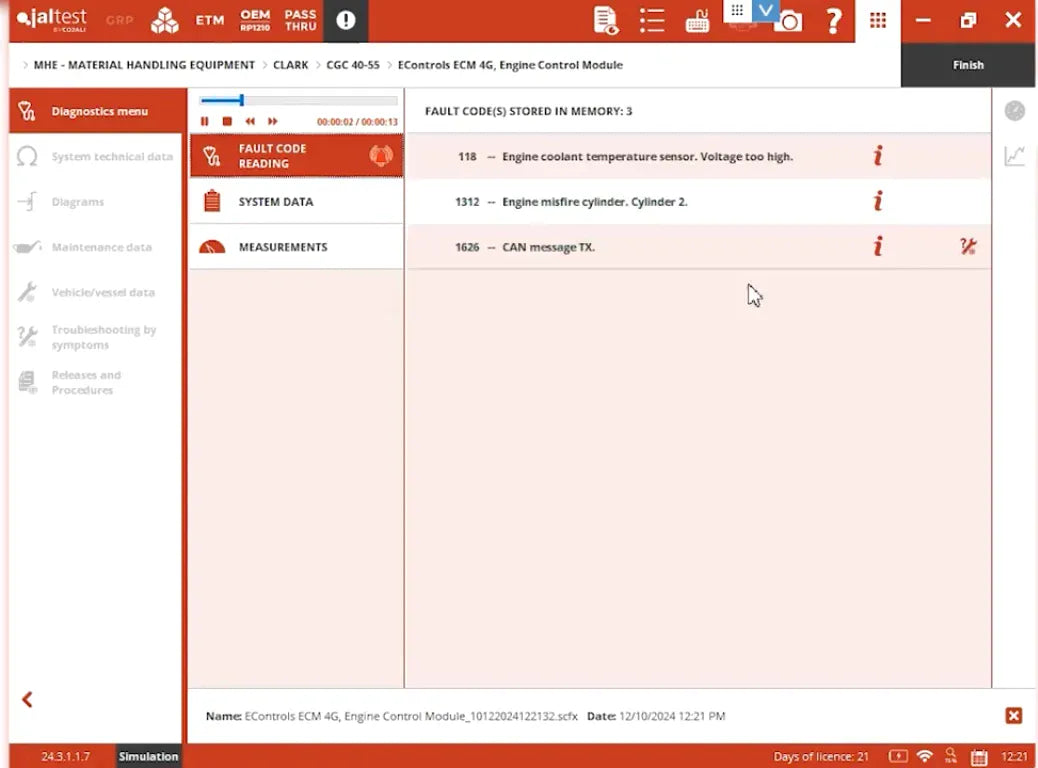1038x768 pixels.
Task: Fast forward the recording playback
Action: point(273,121)
